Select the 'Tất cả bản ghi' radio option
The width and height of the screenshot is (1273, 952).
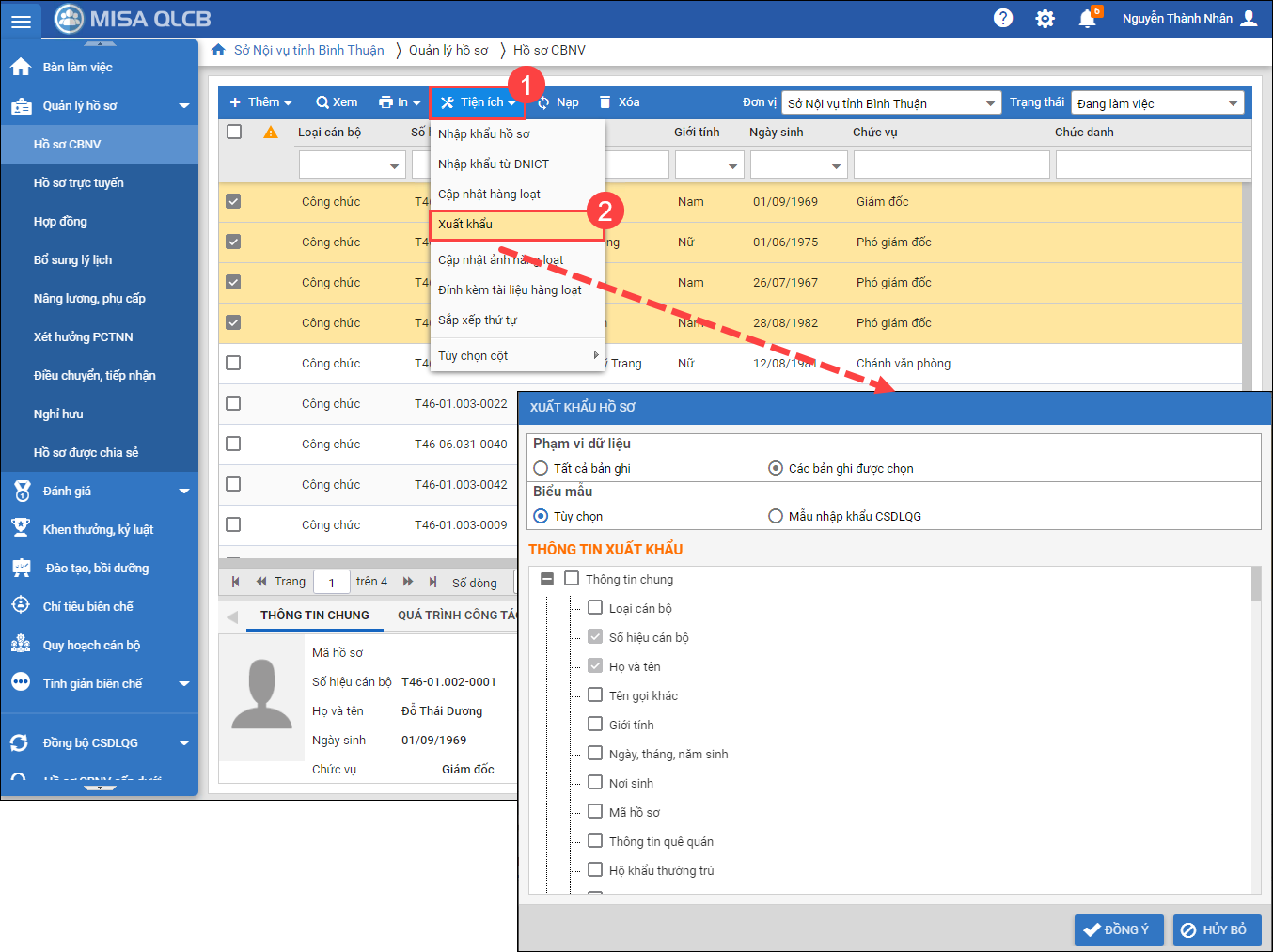(541, 468)
